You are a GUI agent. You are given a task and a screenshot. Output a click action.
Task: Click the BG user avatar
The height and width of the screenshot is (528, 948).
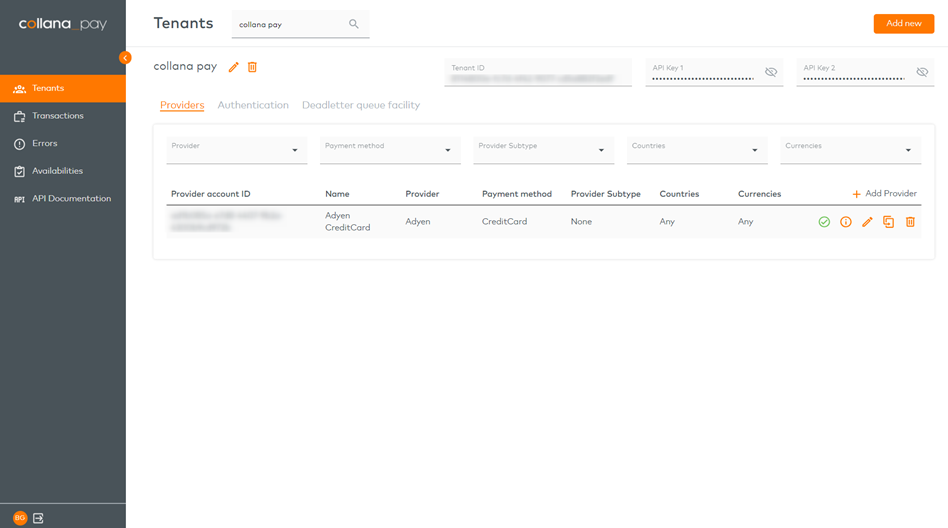(x=20, y=518)
